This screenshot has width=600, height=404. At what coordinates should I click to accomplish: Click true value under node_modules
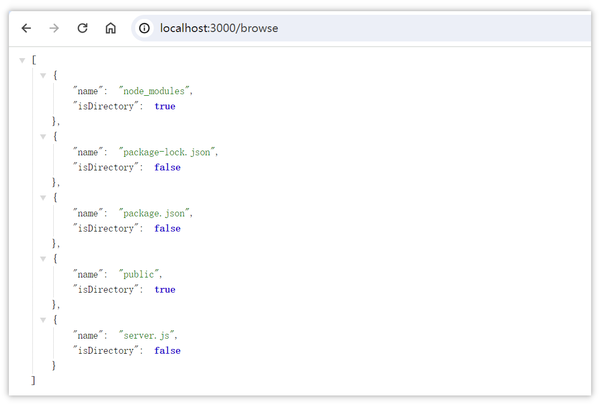(x=165, y=106)
